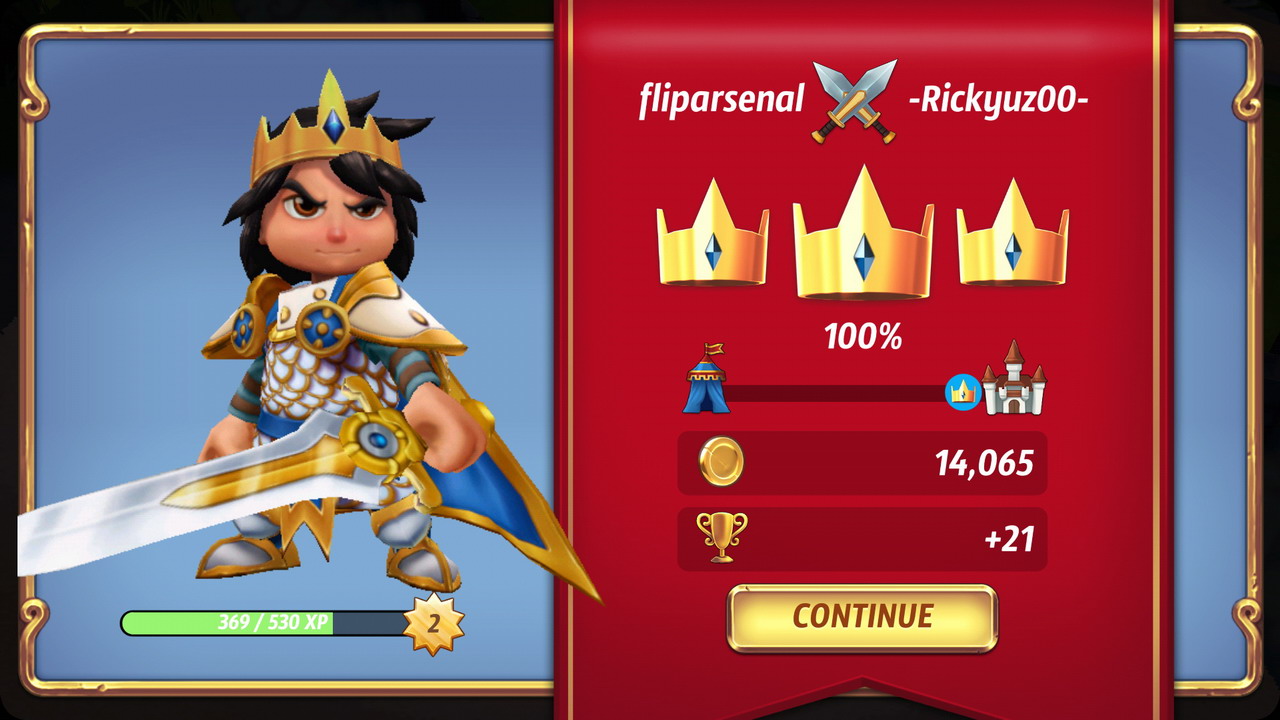Click the blue tent icon
The height and width of the screenshot is (720, 1280).
[705, 379]
